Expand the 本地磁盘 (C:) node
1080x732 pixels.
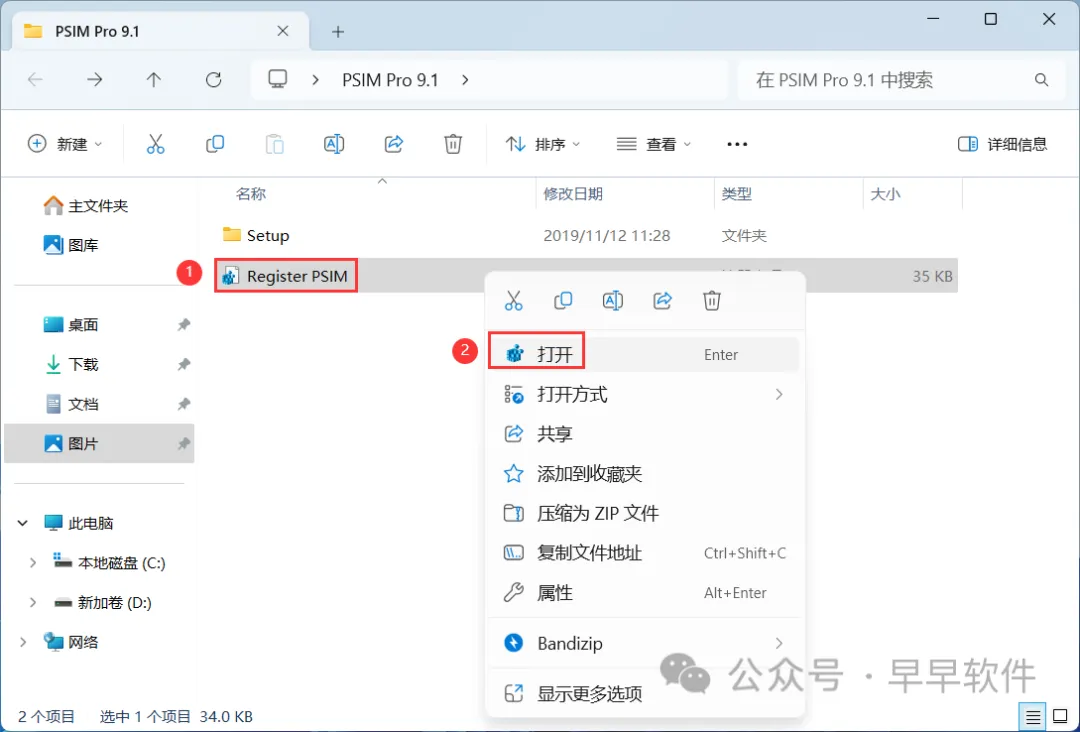32,563
